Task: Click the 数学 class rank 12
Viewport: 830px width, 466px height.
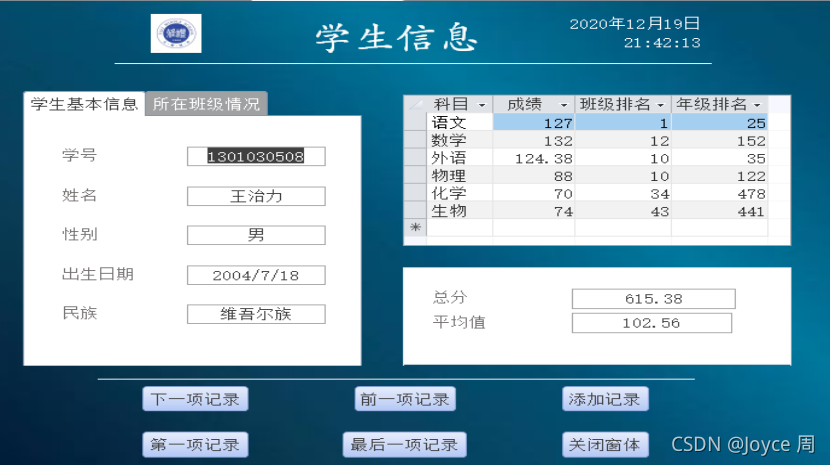Action: point(624,140)
